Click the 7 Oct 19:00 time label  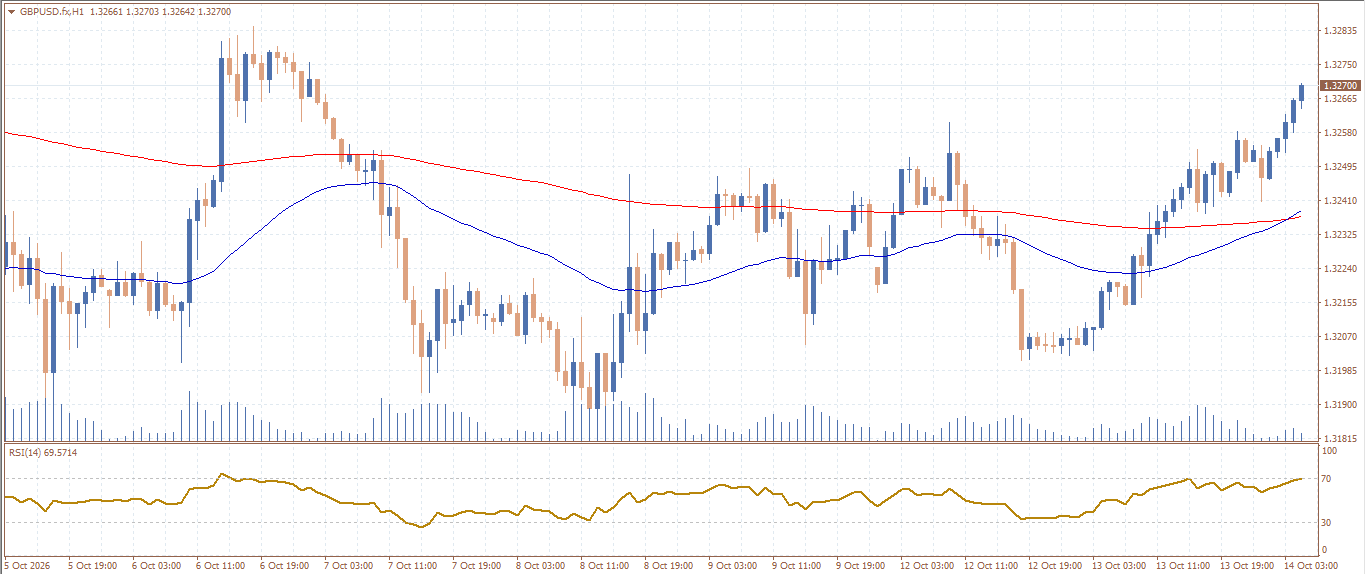click(x=477, y=566)
